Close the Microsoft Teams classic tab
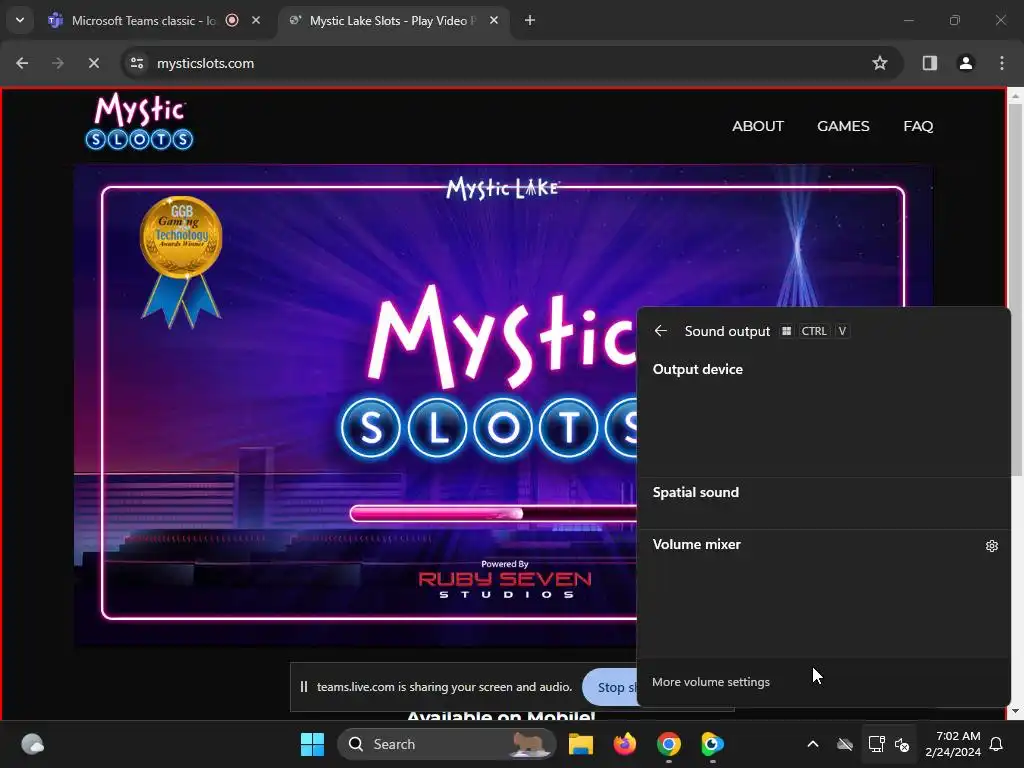1024x768 pixels. tap(256, 20)
